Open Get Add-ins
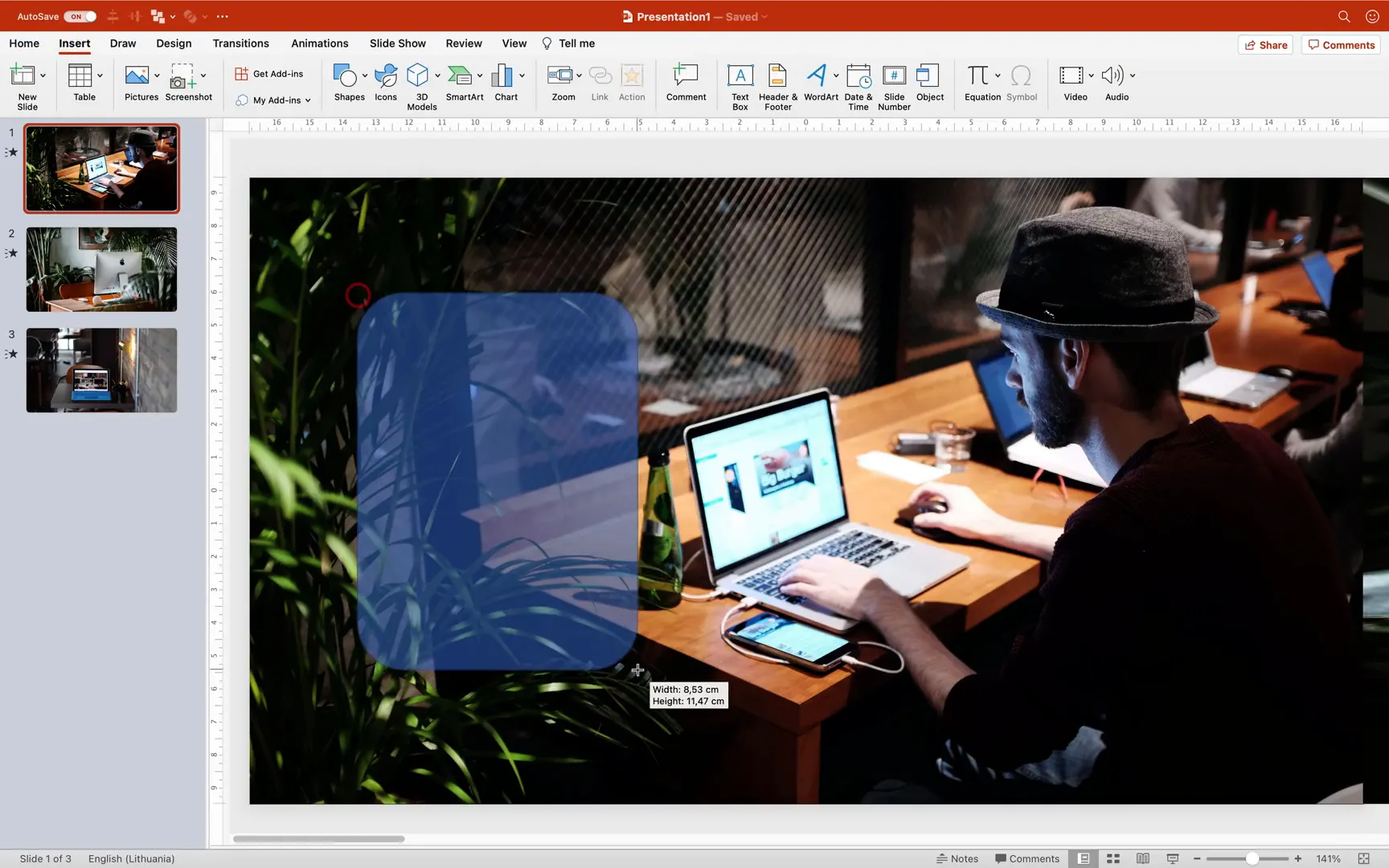The width and height of the screenshot is (1389, 868). point(270,73)
